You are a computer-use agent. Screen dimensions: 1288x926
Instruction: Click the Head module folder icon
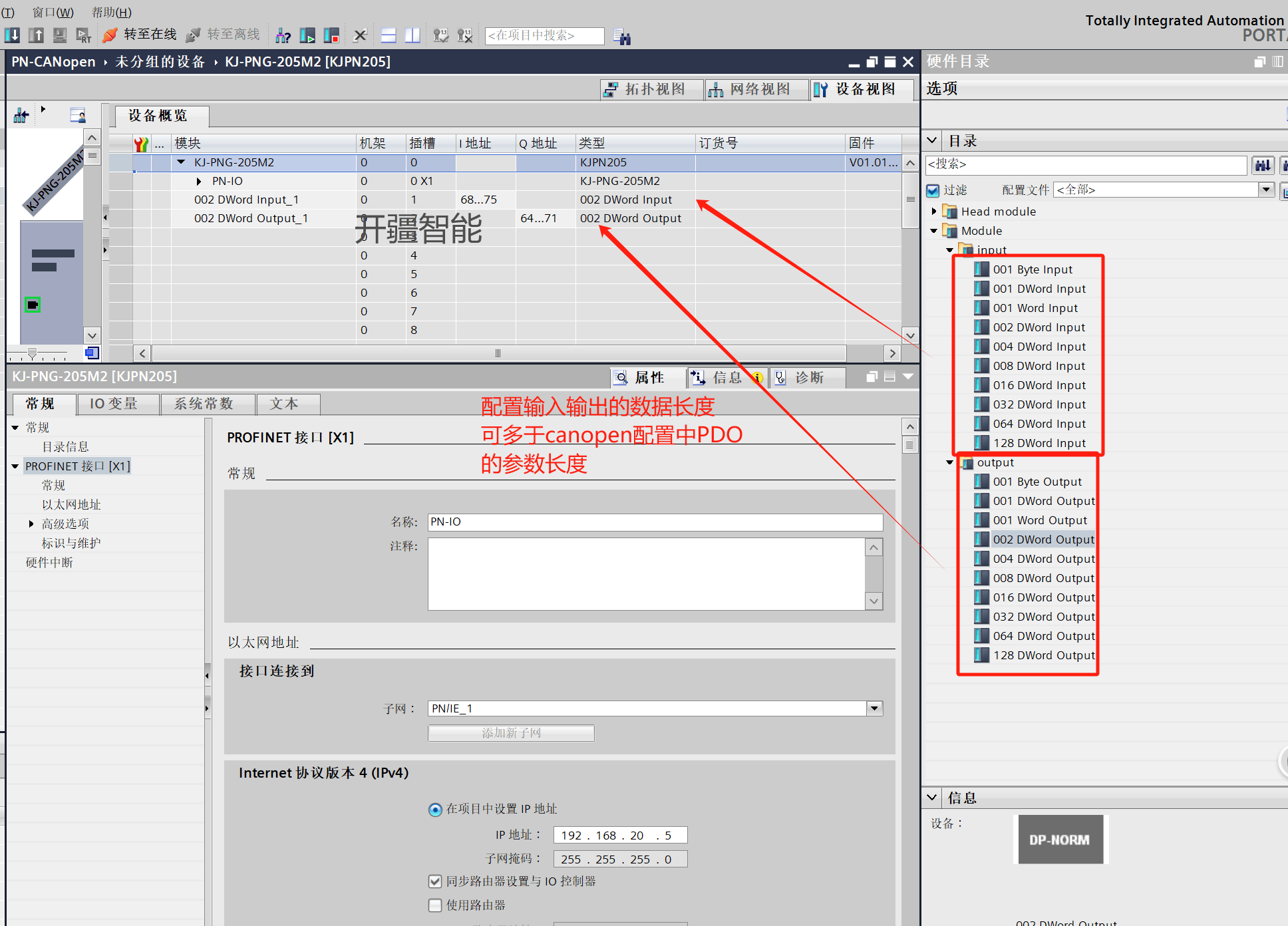tap(950, 212)
